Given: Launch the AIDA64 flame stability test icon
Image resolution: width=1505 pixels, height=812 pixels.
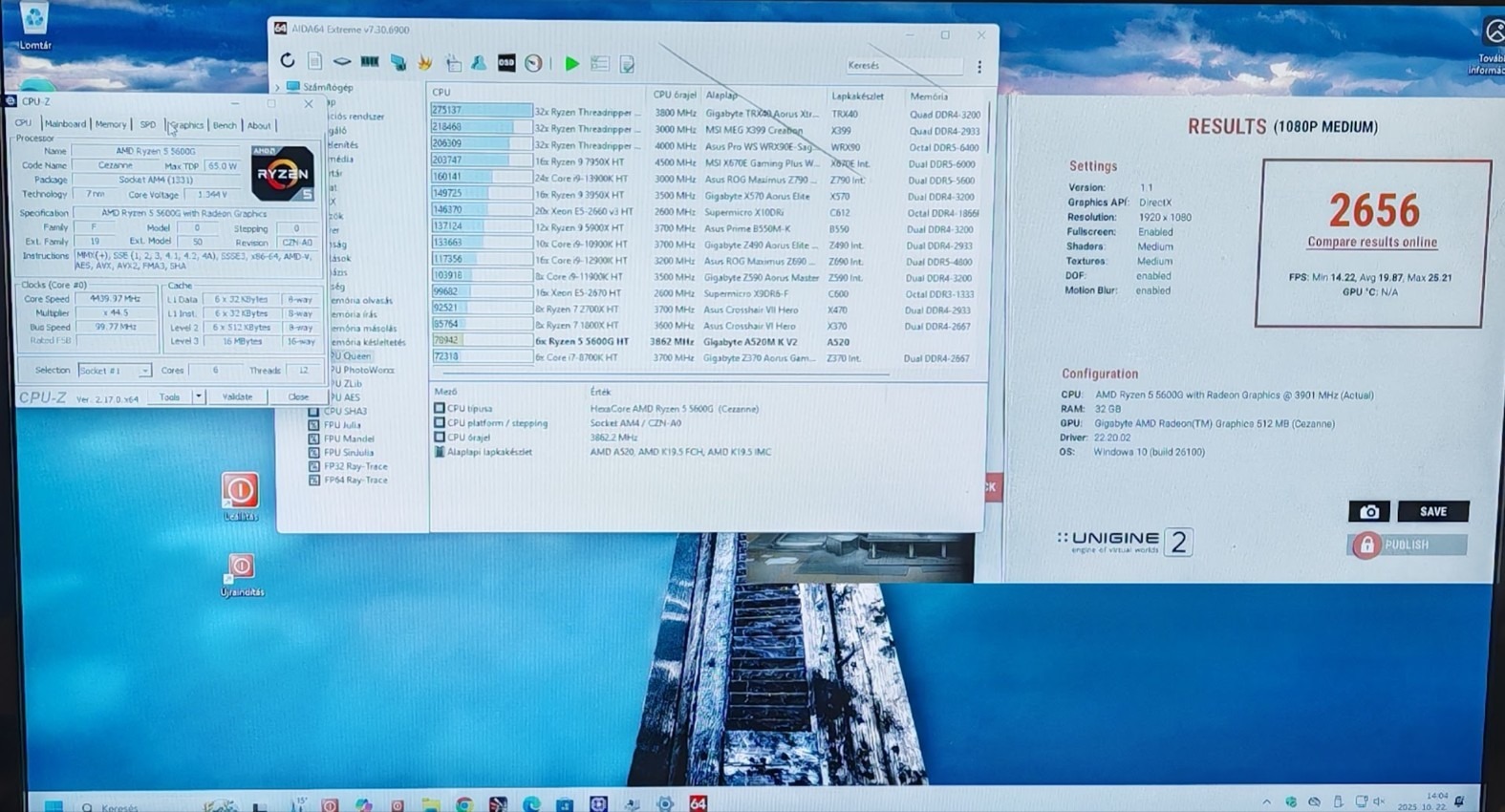Looking at the screenshot, I should click(424, 63).
